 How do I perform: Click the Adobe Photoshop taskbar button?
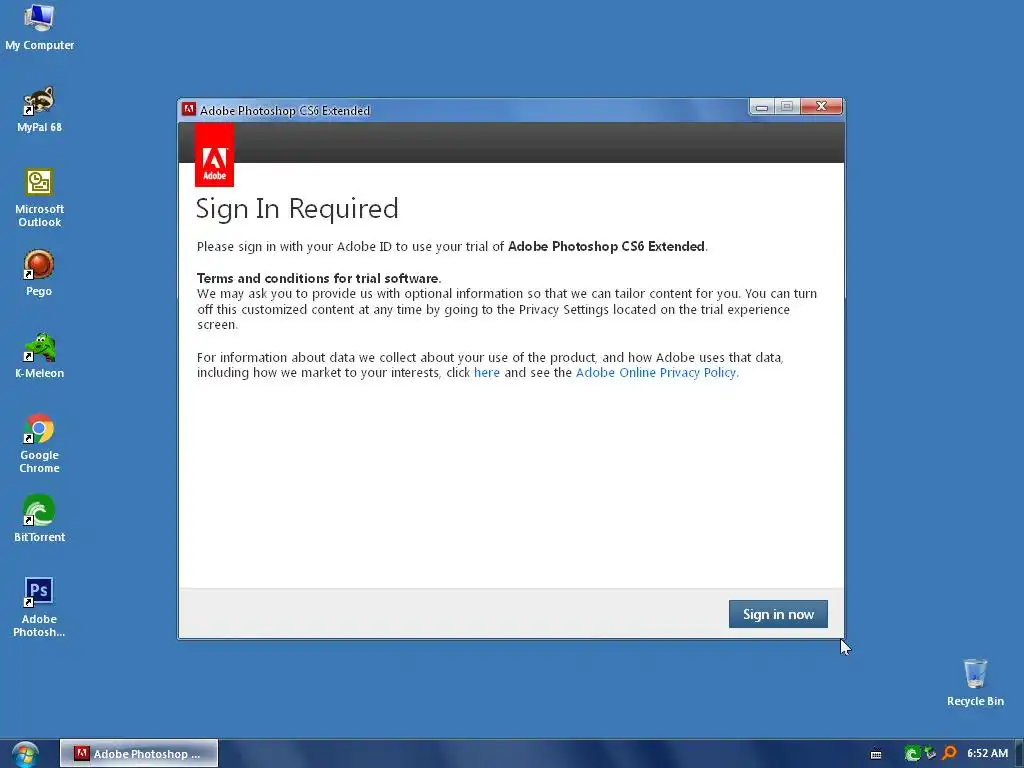click(139, 754)
